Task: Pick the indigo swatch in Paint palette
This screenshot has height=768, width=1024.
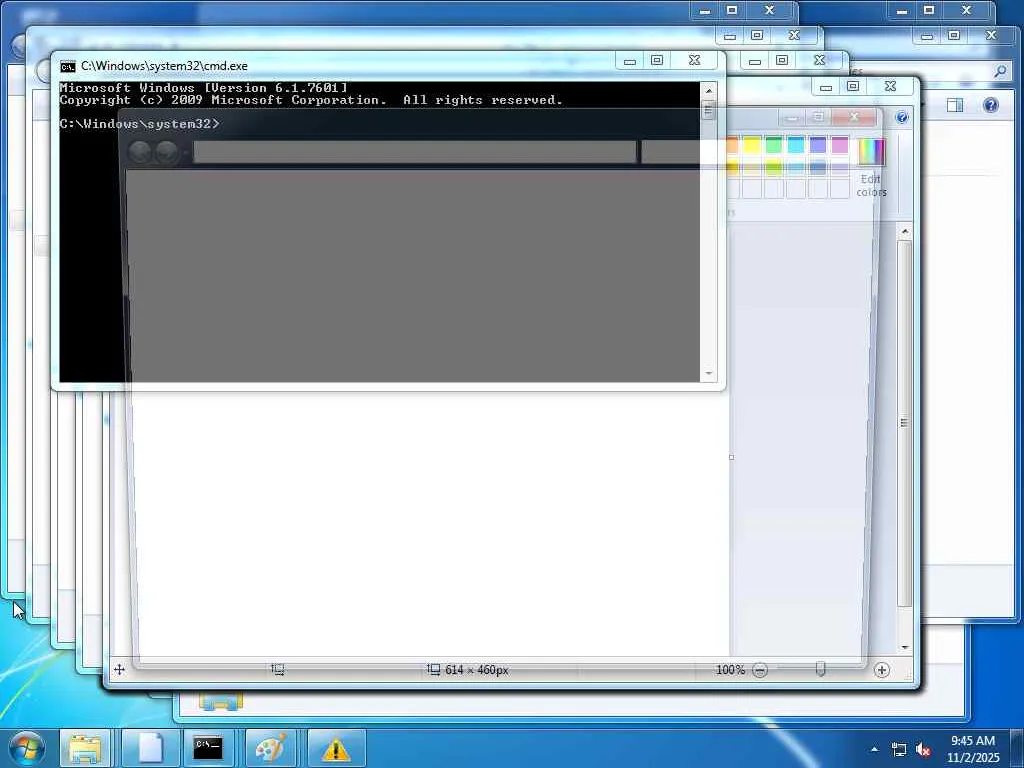Action: pos(818,144)
